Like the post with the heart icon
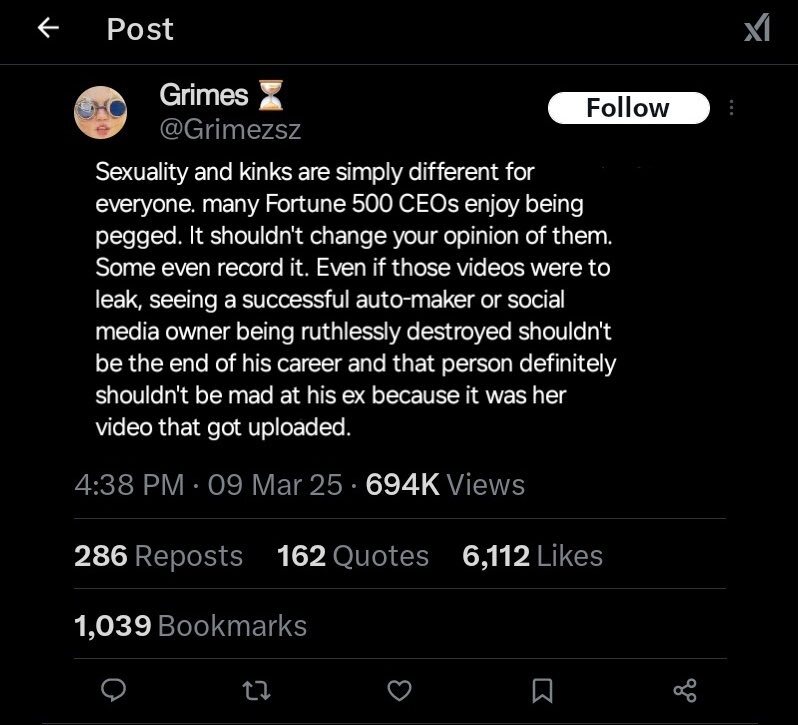Viewport: 798px width, 725px height. coord(400,689)
